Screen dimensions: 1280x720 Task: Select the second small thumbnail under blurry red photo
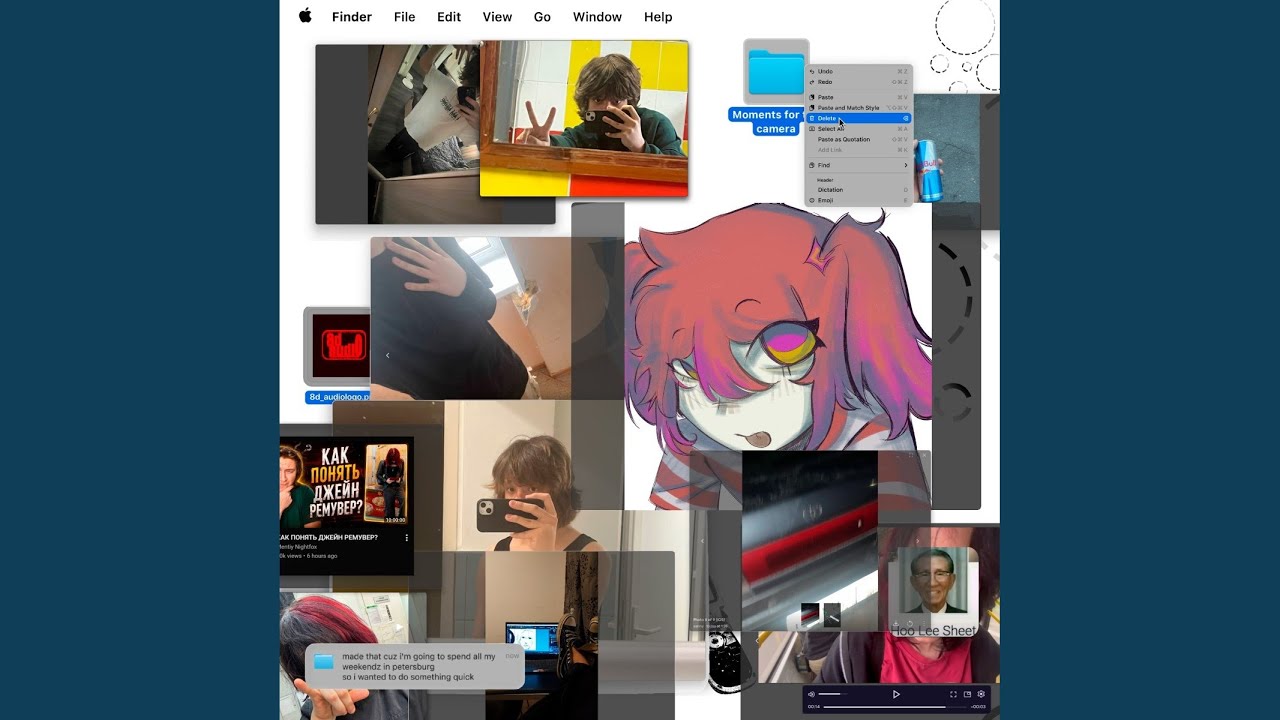tap(832, 614)
